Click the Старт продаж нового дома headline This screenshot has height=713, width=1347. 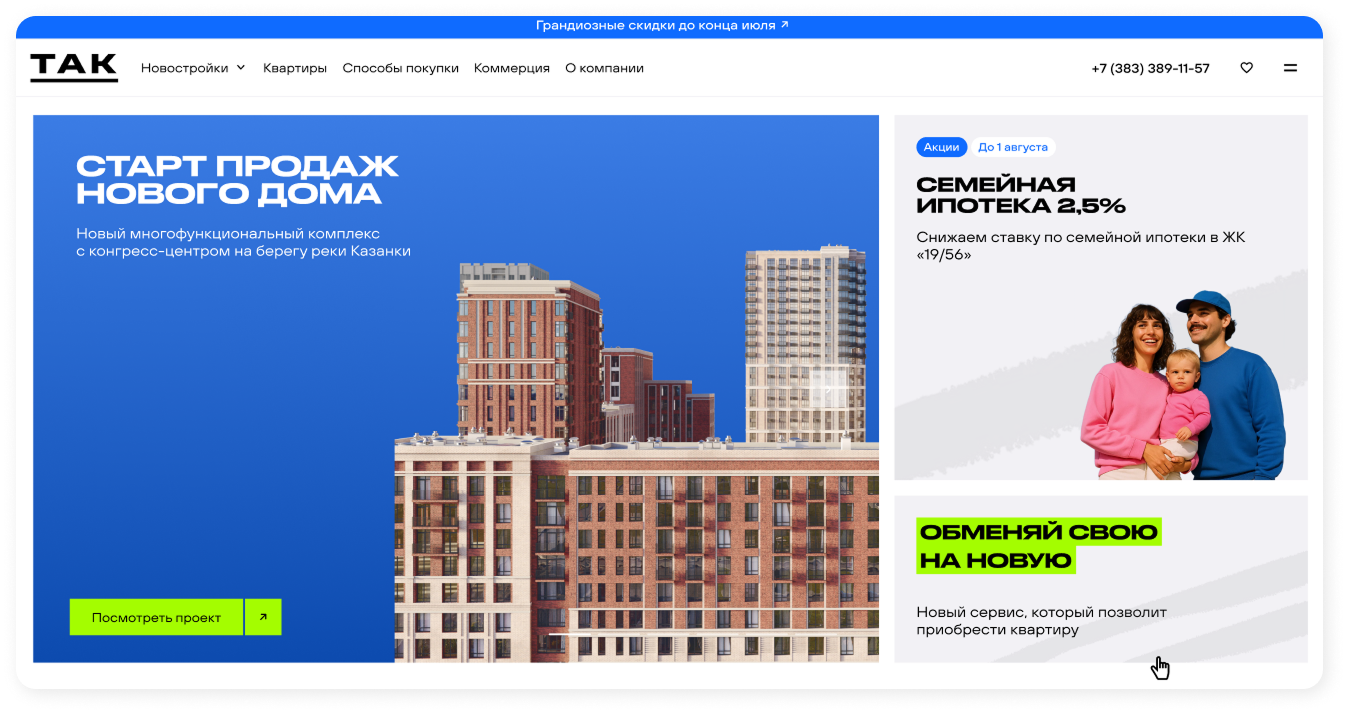[x=237, y=180]
